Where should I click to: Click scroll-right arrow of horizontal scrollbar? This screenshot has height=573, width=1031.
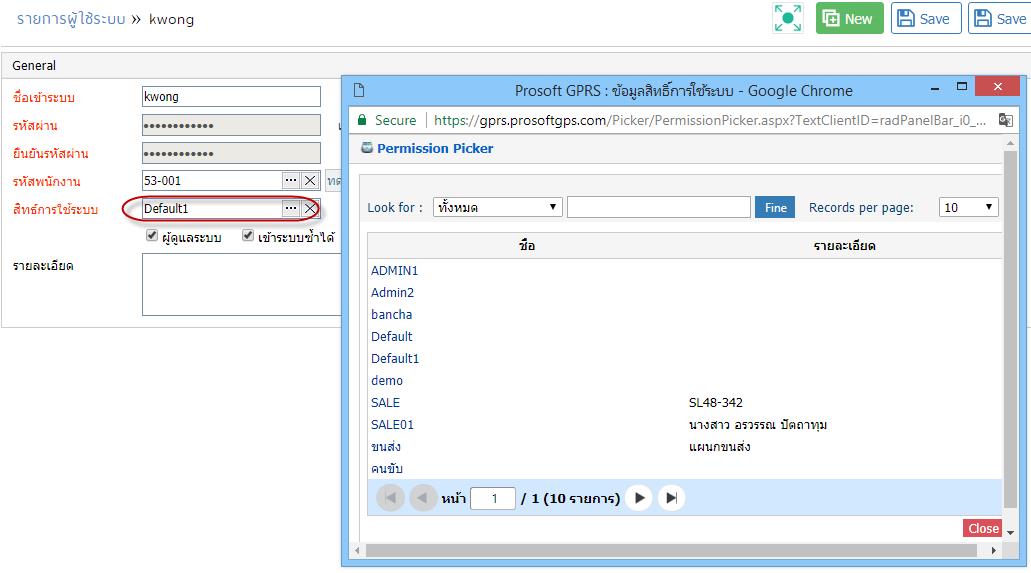coord(993,551)
